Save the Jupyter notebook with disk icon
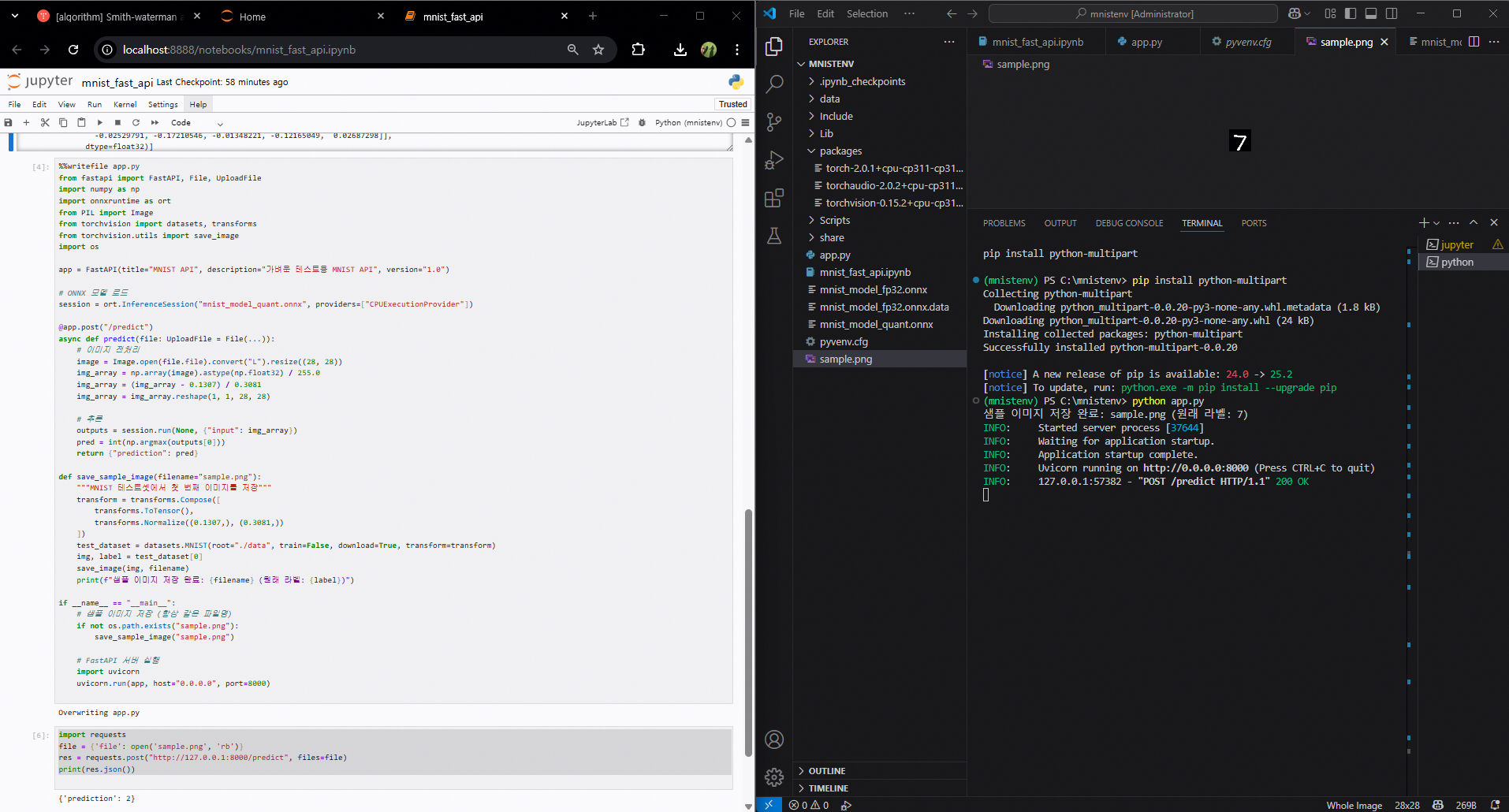Image resolution: width=1509 pixels, height=812 pixels. (9, 123)
